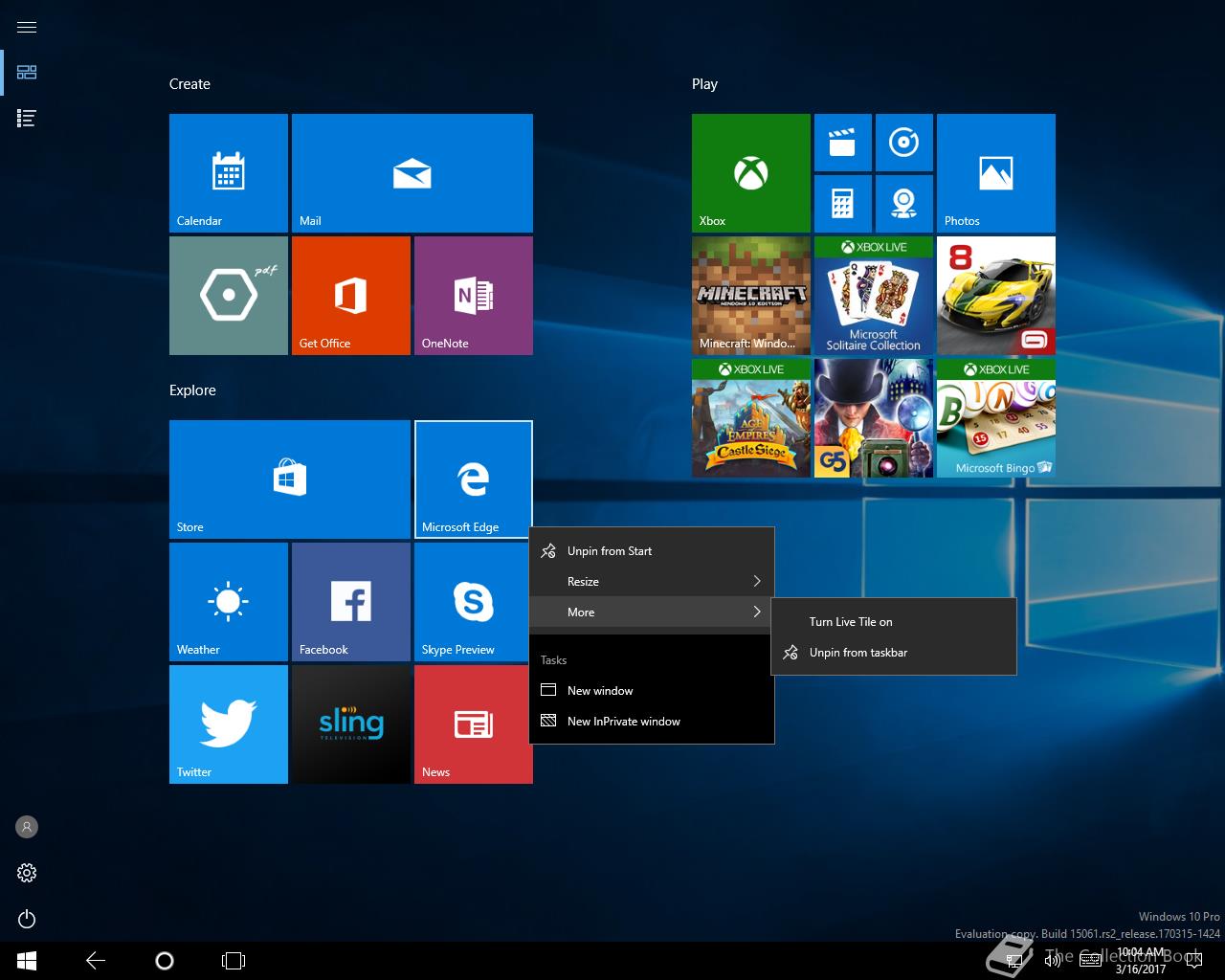Open the Photos tile
This screenshot has width=1225, height=980.
tap(996, 173)
